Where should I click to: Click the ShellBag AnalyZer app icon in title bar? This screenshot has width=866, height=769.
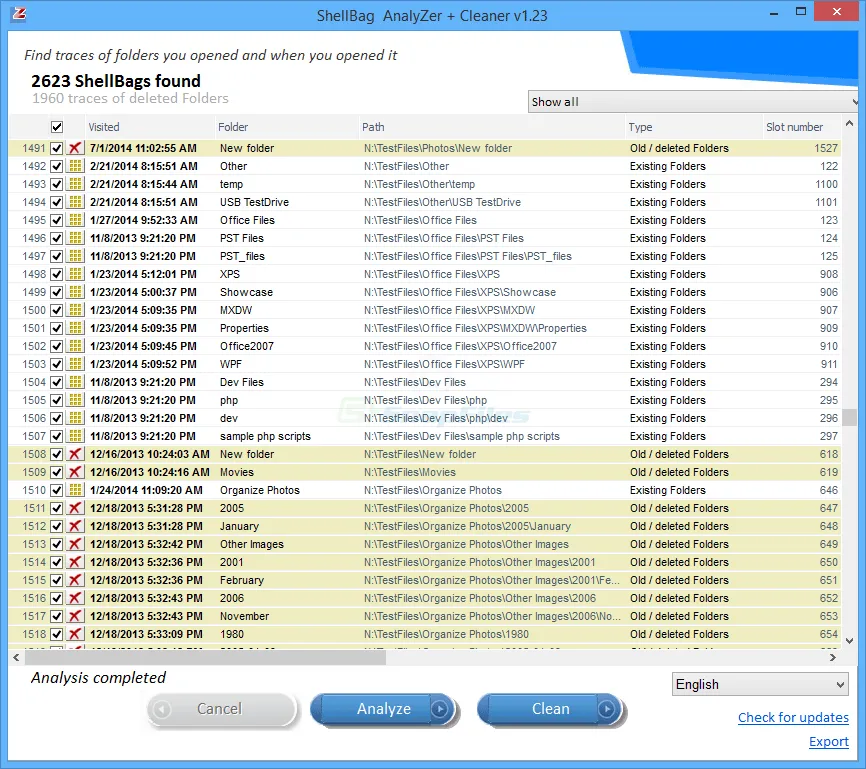[x=19, y=14]
